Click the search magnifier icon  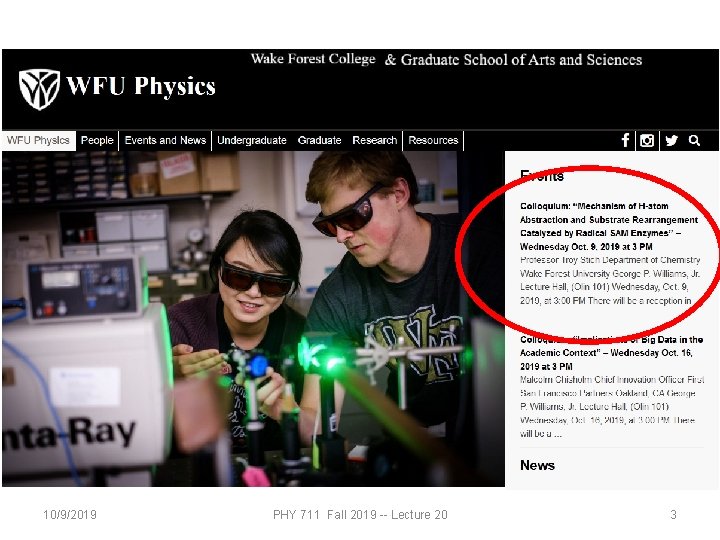[694, 141]
